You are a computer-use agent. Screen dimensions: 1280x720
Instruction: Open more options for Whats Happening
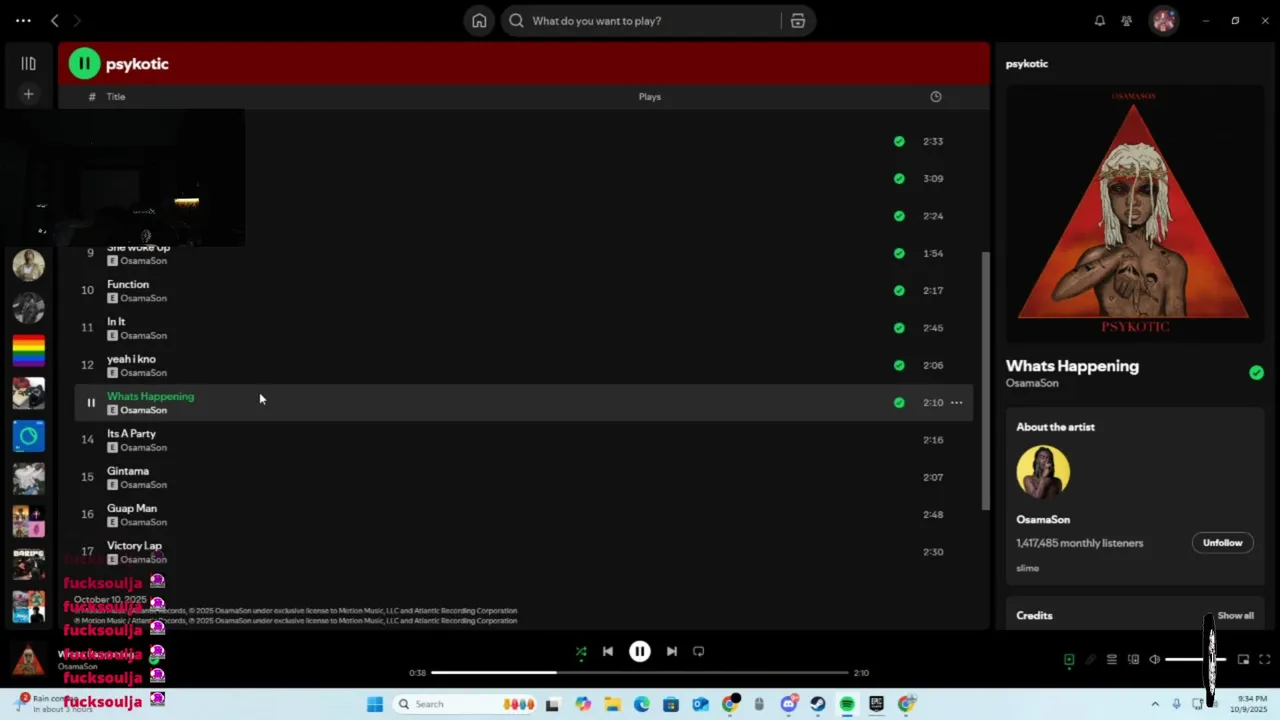957,403
